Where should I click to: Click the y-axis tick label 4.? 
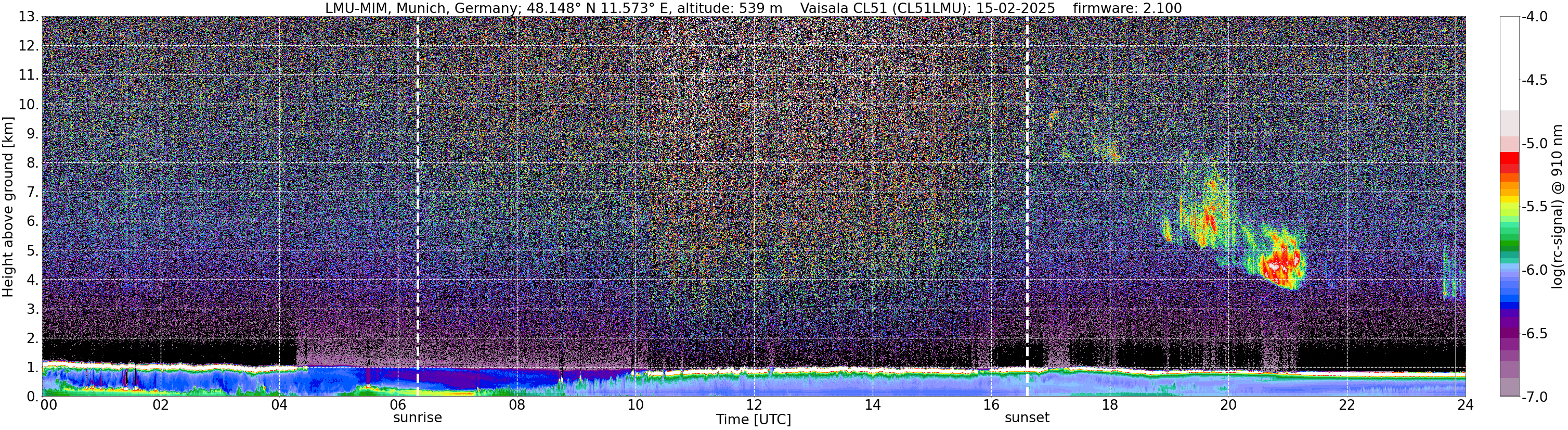coord(32,280)
